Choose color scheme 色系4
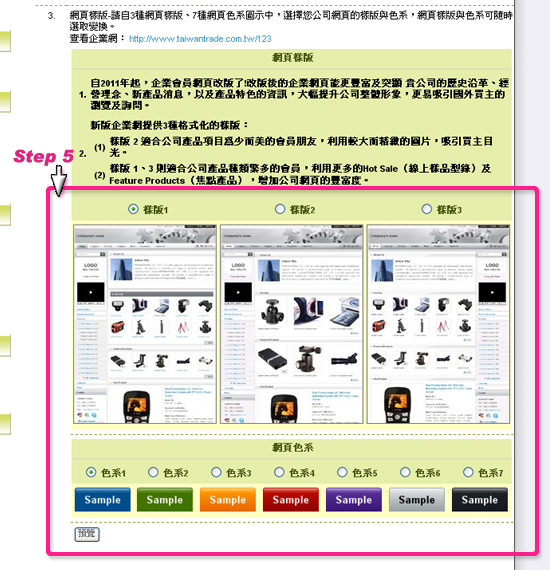The height and width of the screenshot is (570, 550). coord(279,472)
